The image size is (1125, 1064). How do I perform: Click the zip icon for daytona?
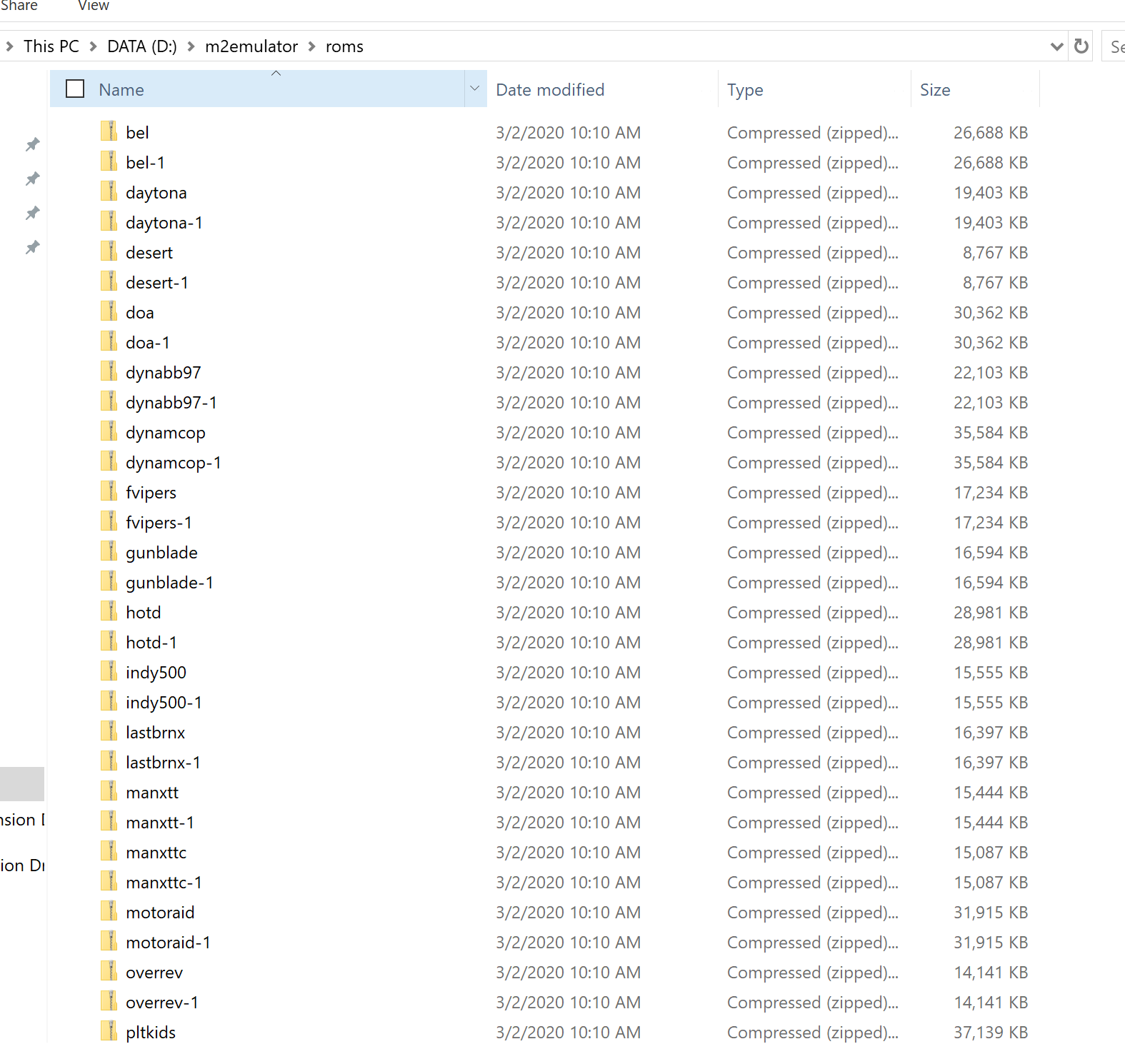(109, 191)
